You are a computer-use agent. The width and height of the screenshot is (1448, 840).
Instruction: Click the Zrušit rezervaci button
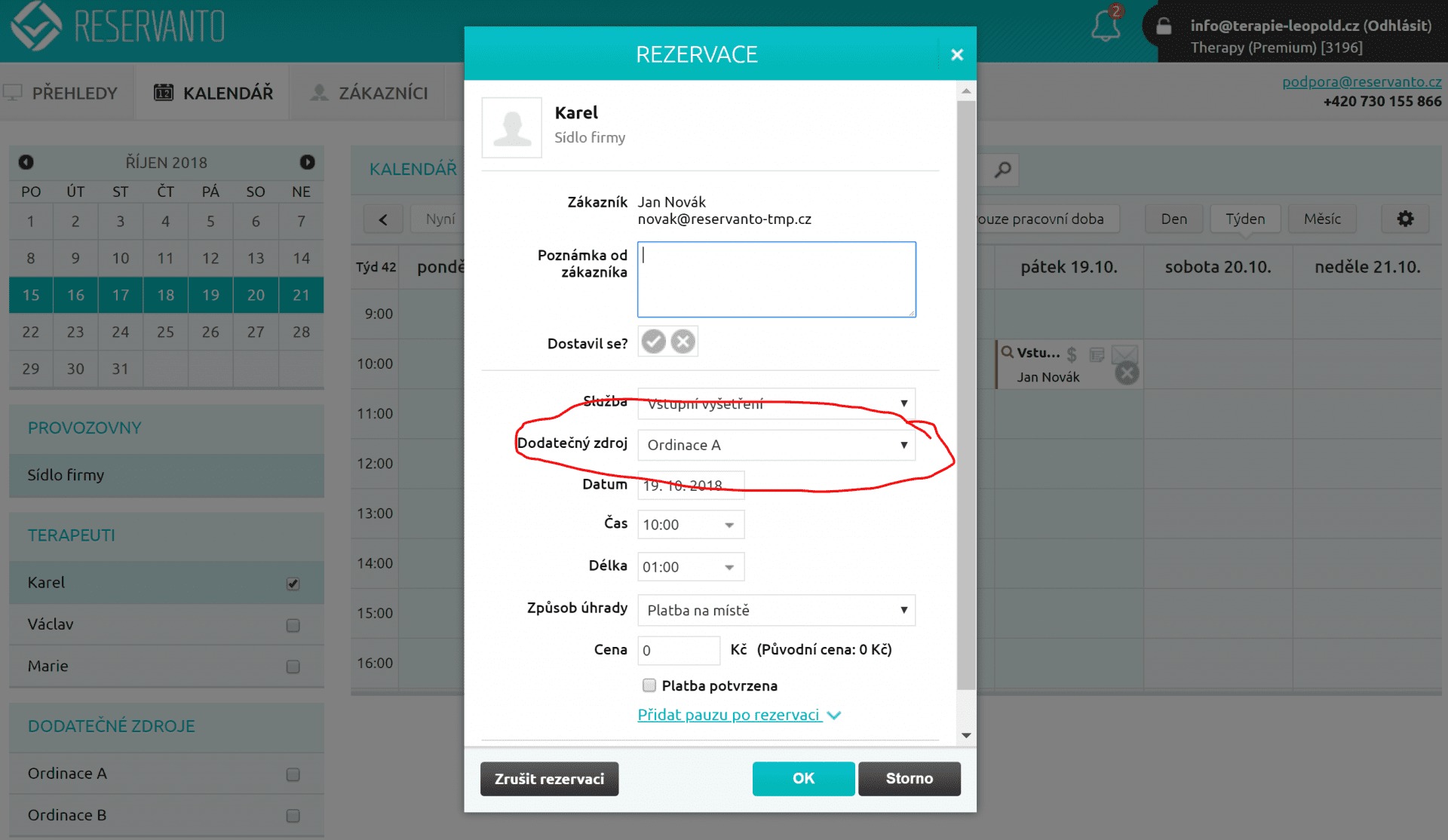(549, 778)
